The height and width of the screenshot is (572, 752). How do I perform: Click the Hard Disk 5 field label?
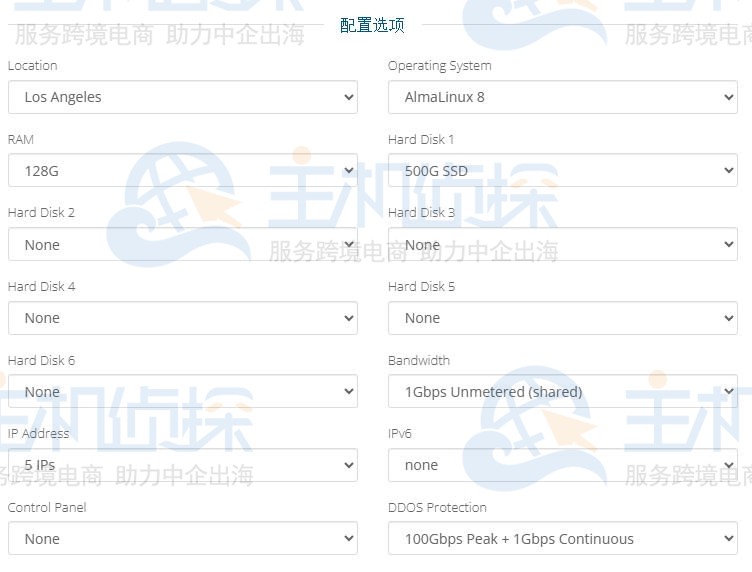[422, 287]
